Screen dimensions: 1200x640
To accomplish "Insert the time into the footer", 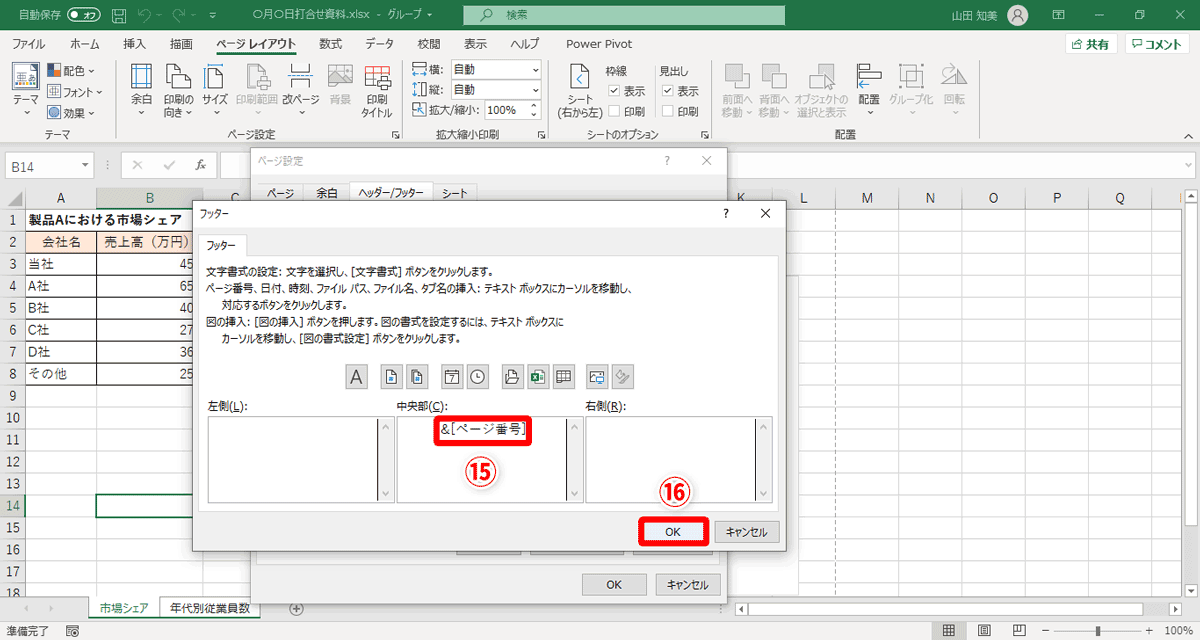I will [x=480, y=377].
